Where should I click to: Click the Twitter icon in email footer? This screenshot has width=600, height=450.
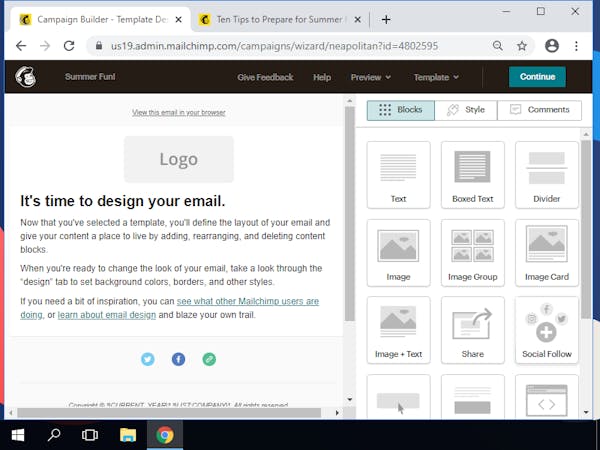pos(148,359)
